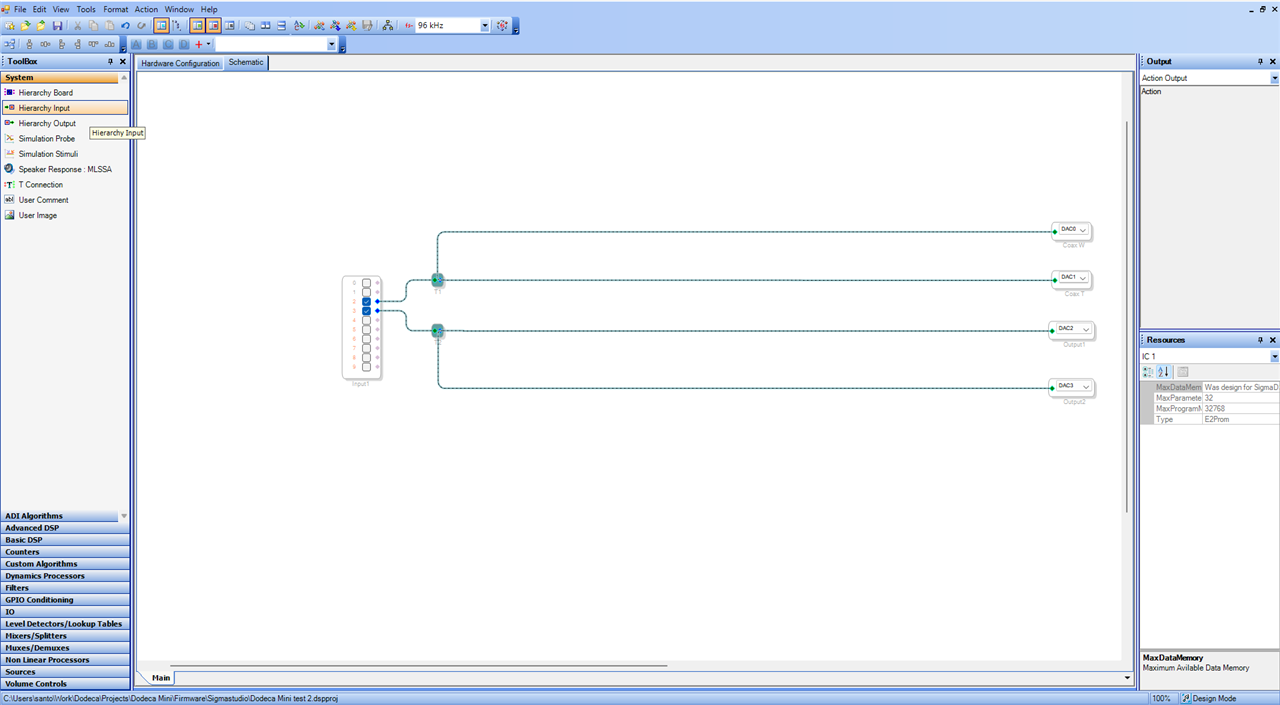
Task: Click the New Project toolbar icon
Action: click(x=9, y=25)
